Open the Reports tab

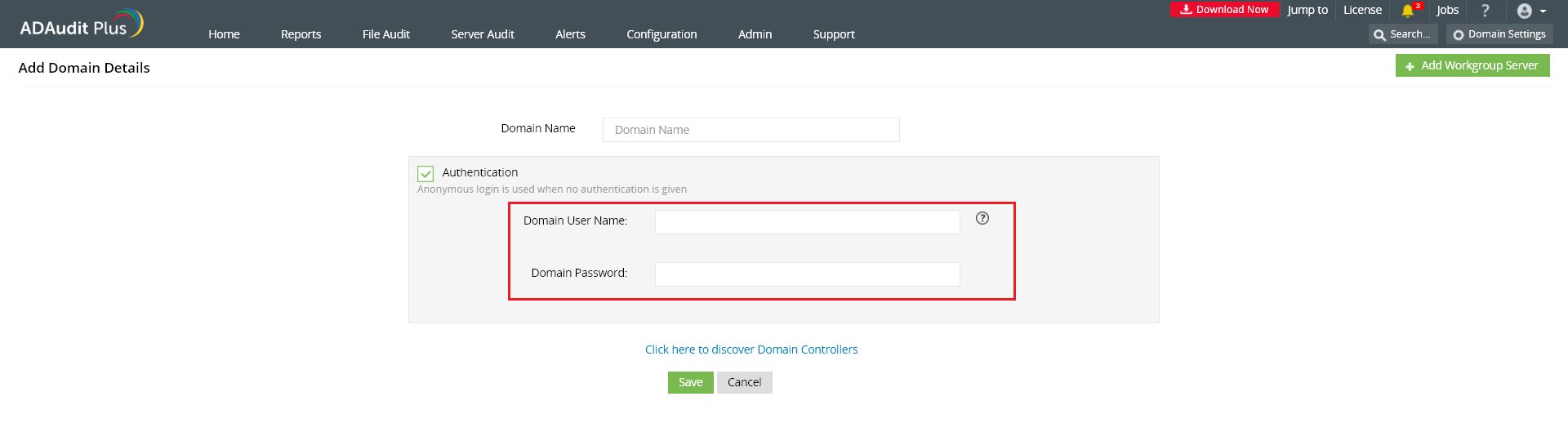[301, 34]
